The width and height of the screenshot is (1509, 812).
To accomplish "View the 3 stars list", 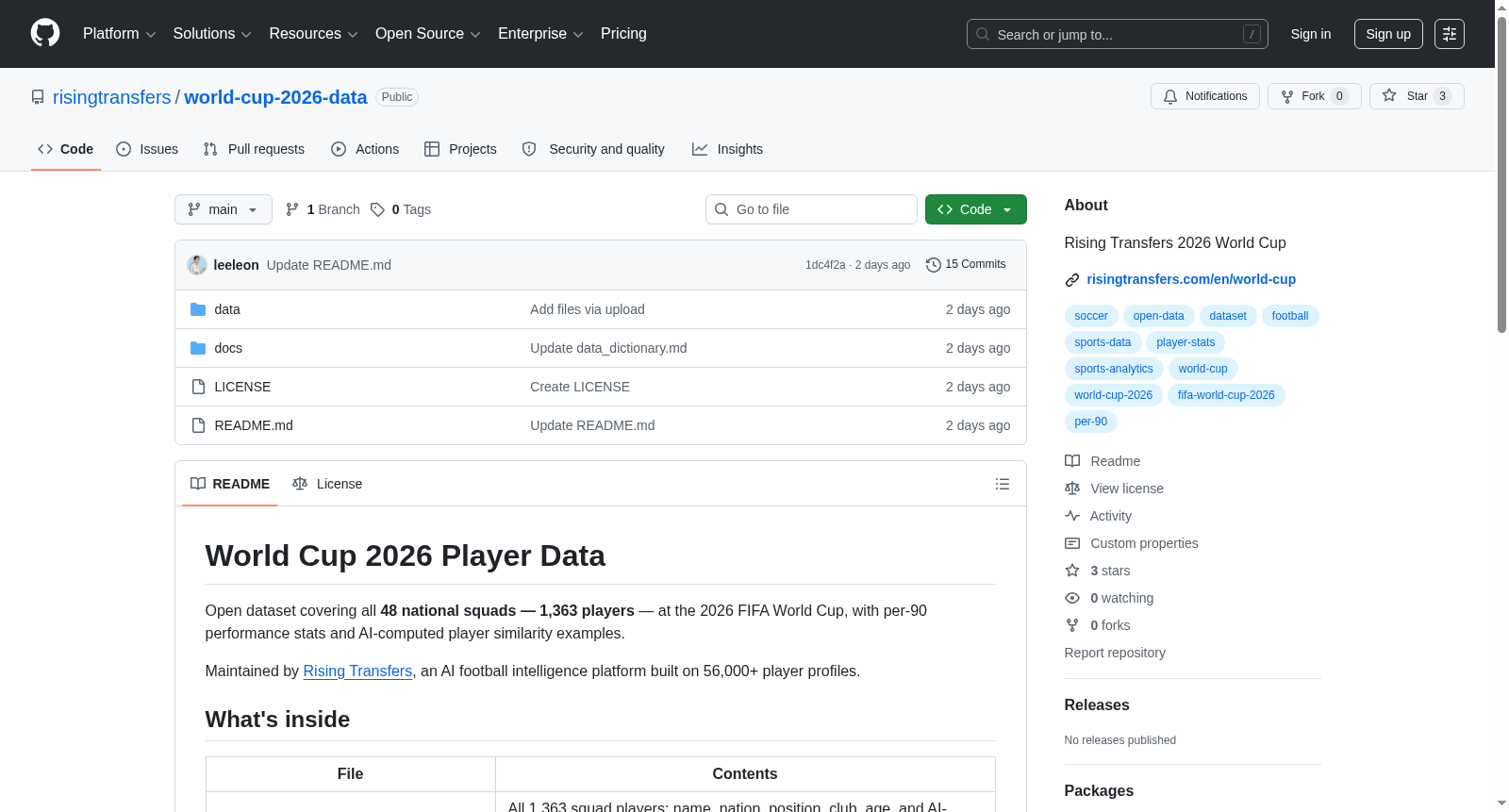I will [1098, 571].
